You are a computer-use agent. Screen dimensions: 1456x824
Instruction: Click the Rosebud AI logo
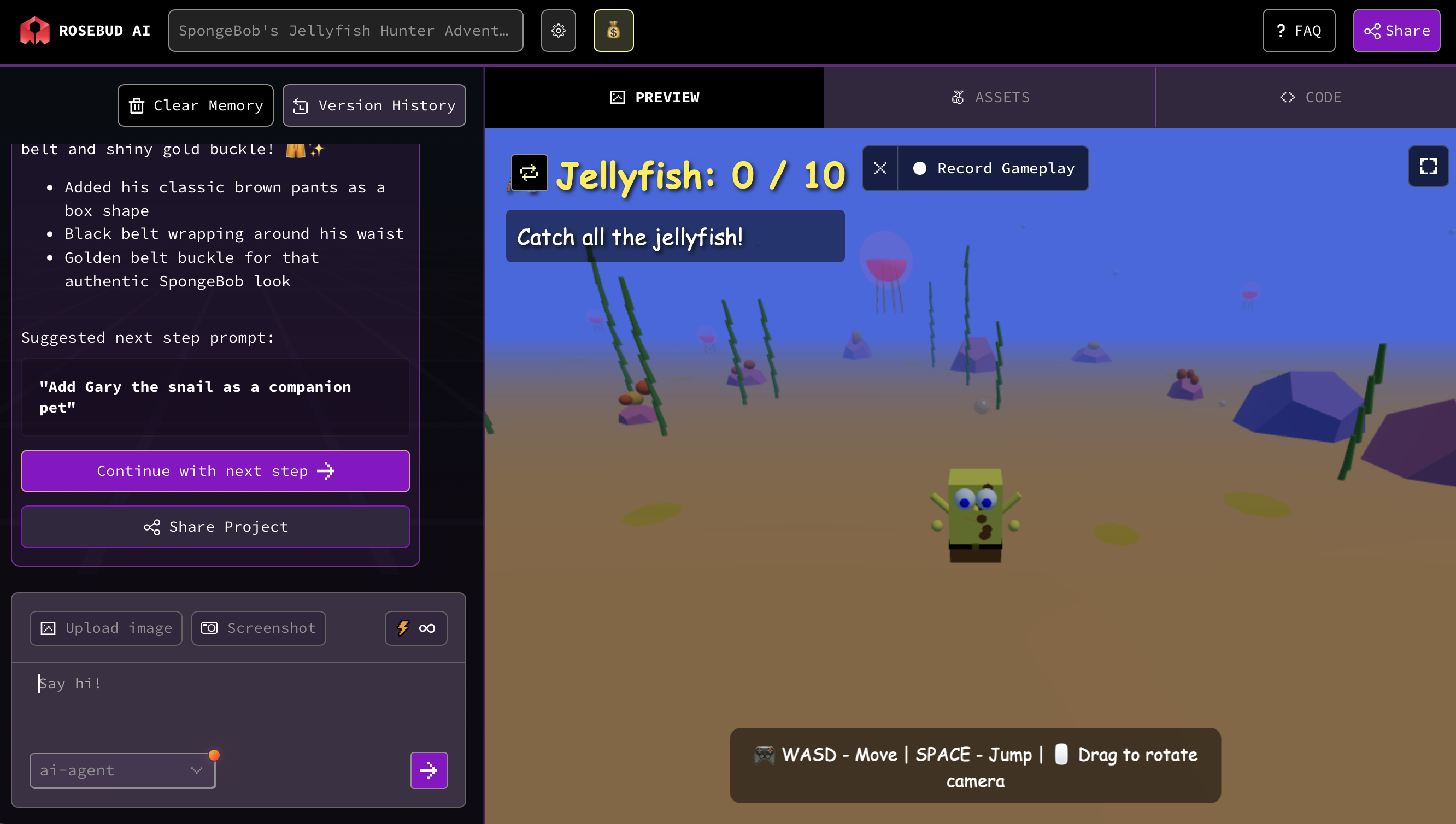point(85,31)
